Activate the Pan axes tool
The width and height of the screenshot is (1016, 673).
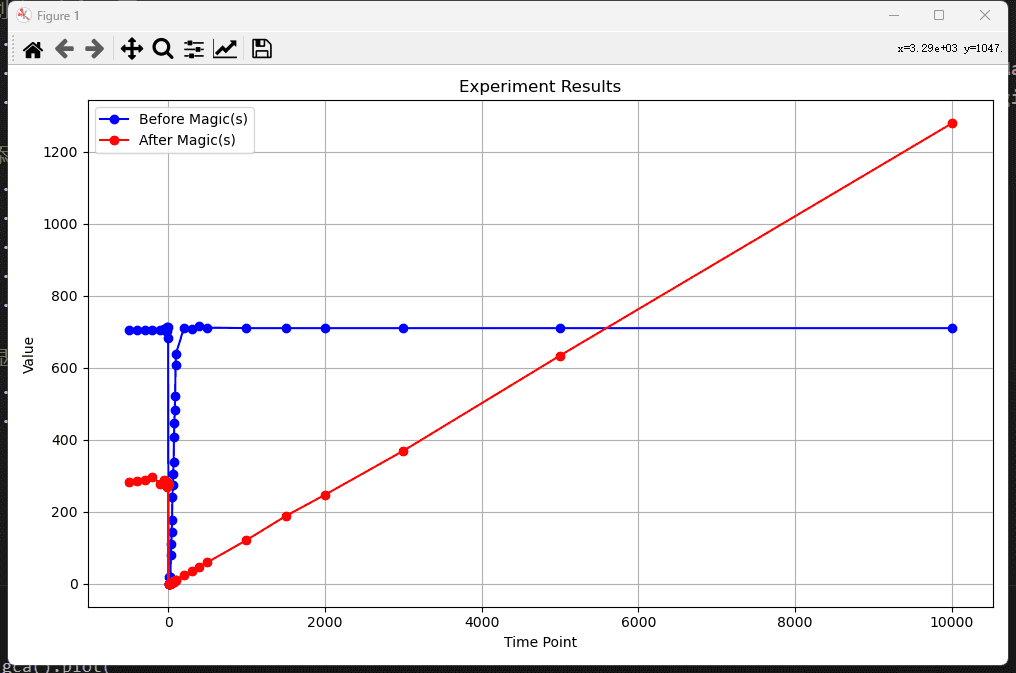pos(132,49)
